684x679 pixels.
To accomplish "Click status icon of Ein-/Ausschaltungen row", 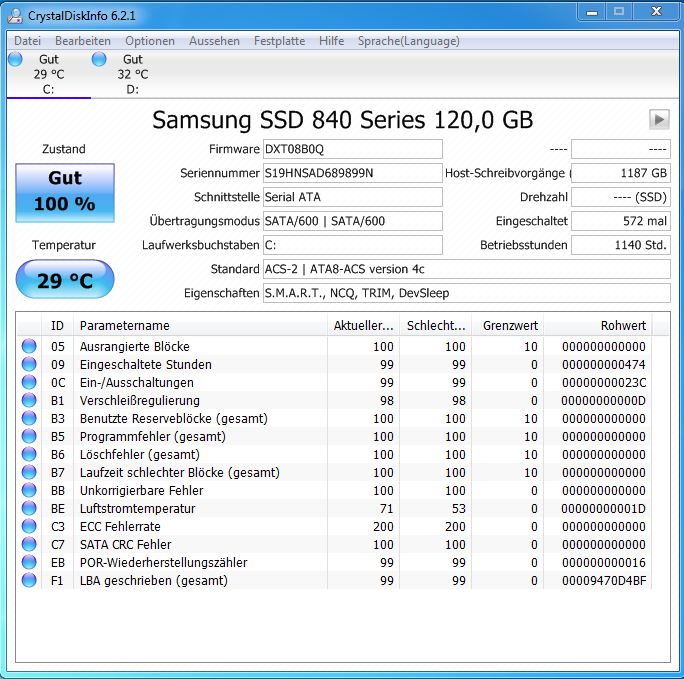I will (29, 382).
